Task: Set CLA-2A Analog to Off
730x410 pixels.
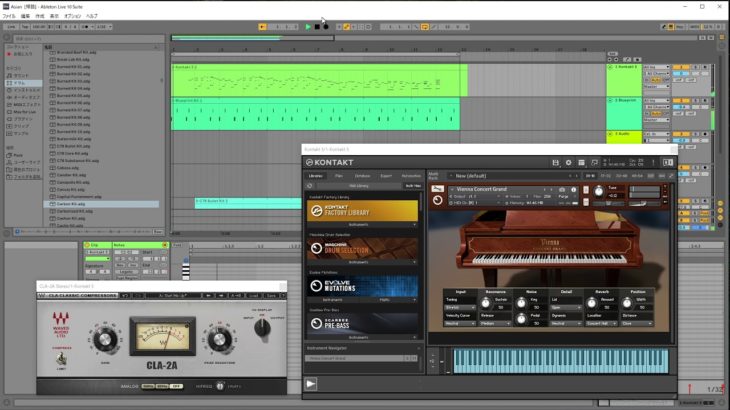Action: (176, 386)
